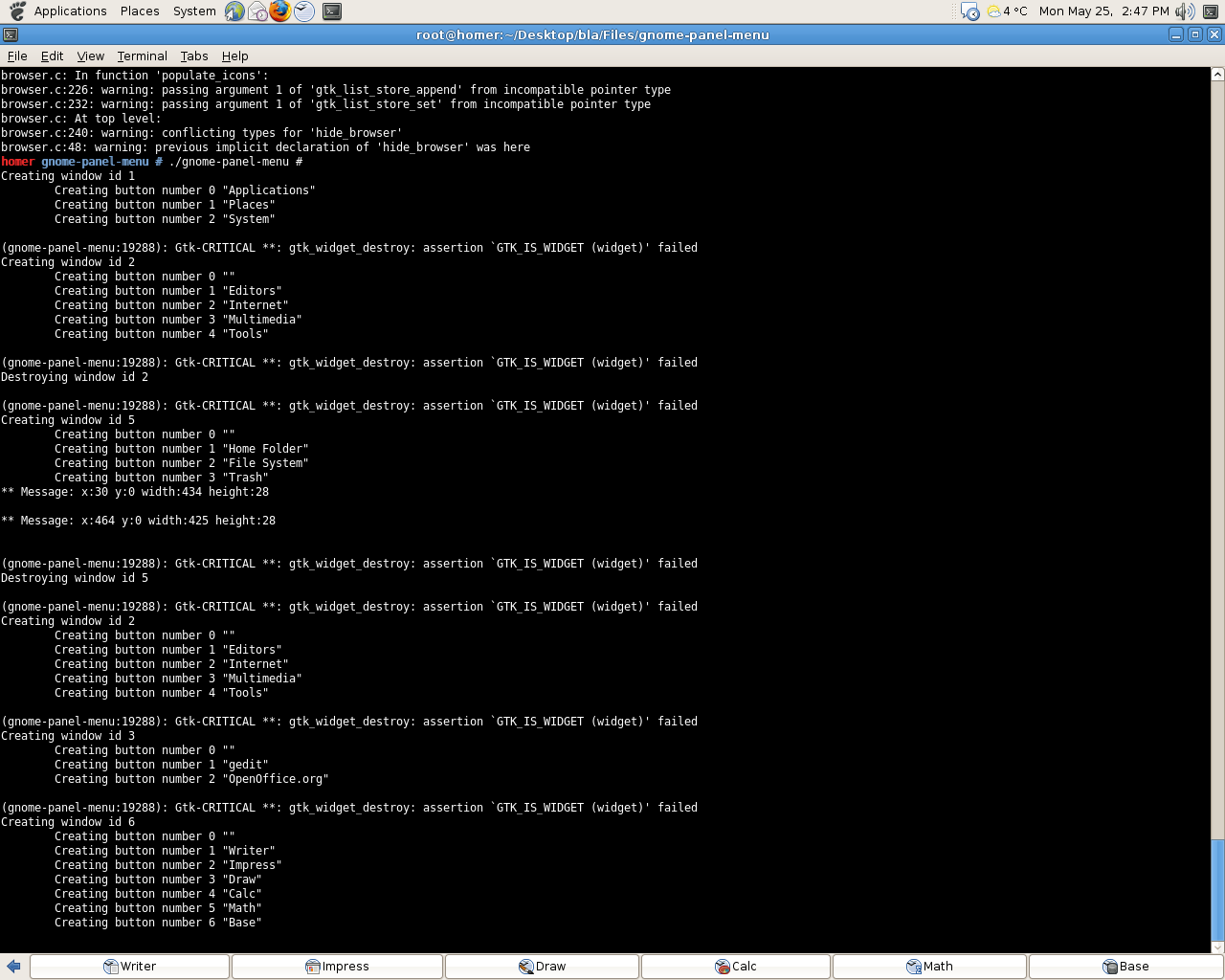Click line creating button "OpenOffice.org"
Image resolution: width=1225 pixels, height=980 pixels.
[191, 779]
